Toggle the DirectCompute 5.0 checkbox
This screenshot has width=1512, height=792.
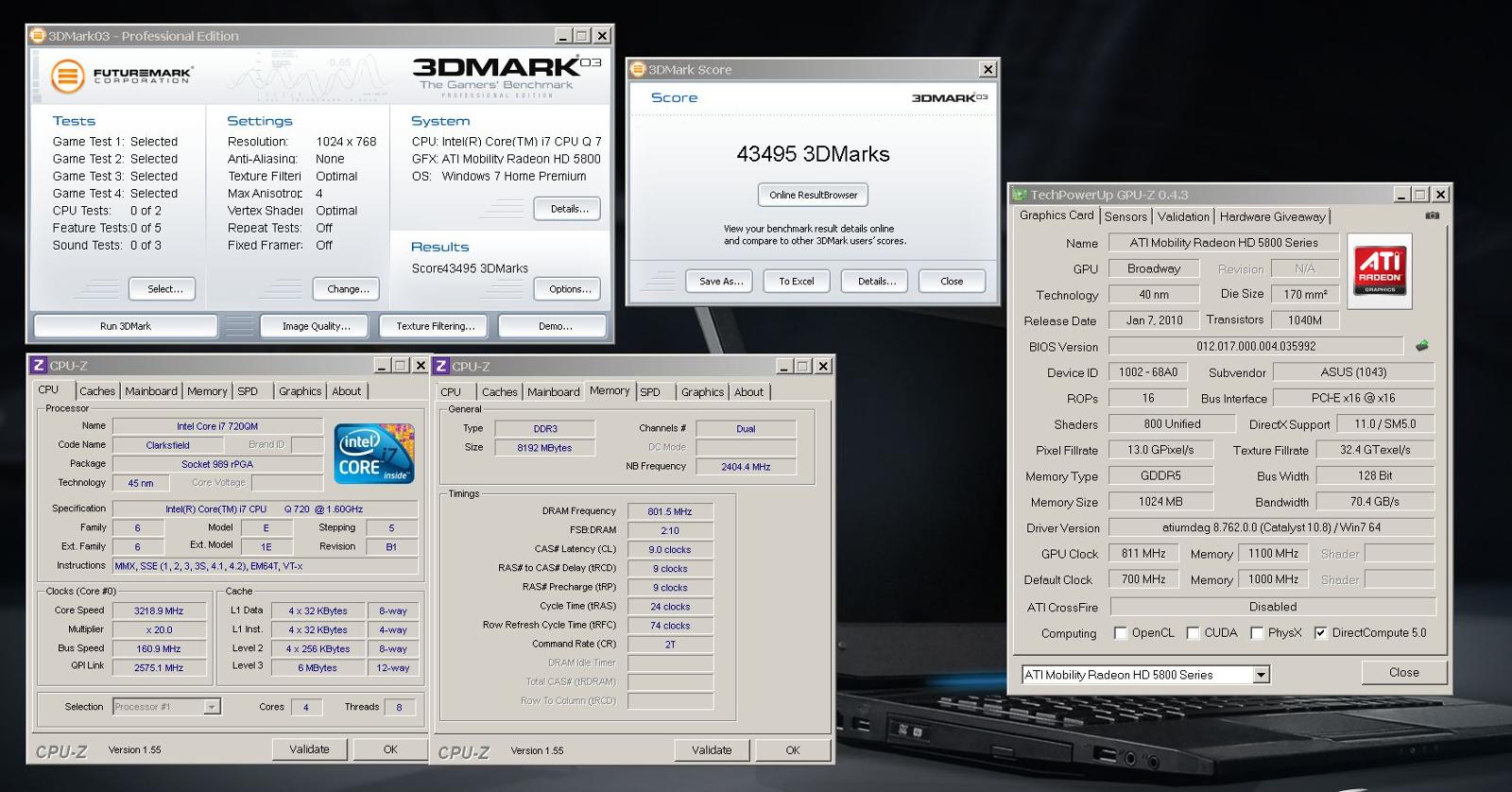click(x=1320, y=633)
